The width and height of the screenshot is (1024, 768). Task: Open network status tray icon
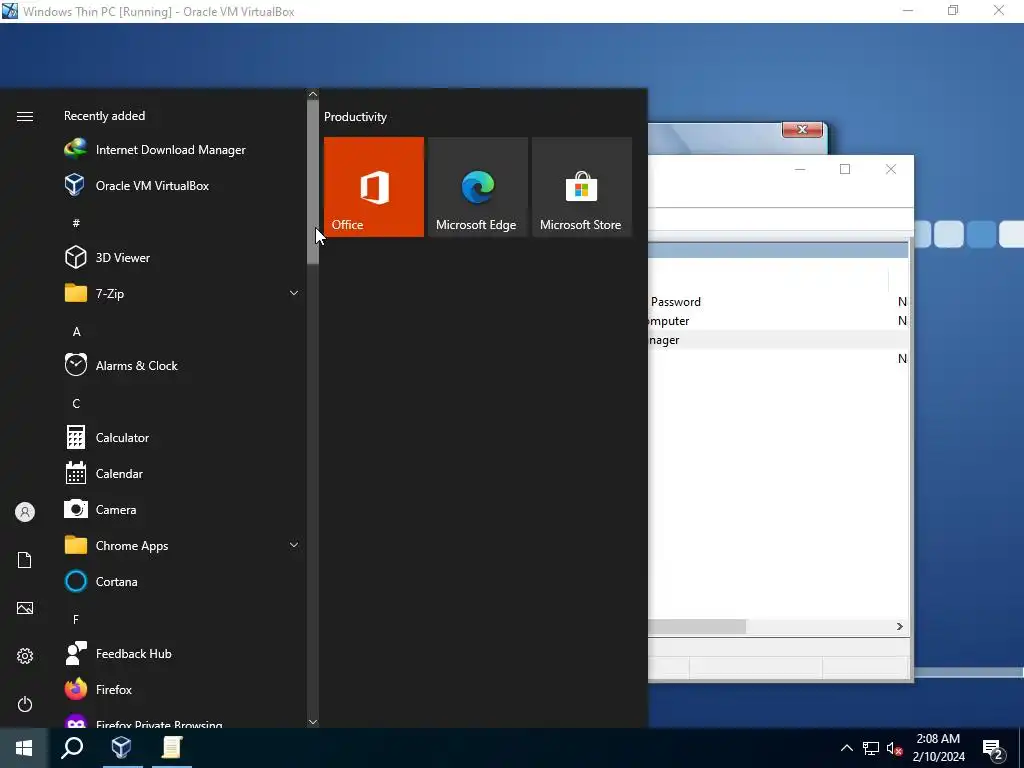click(871, 748)
